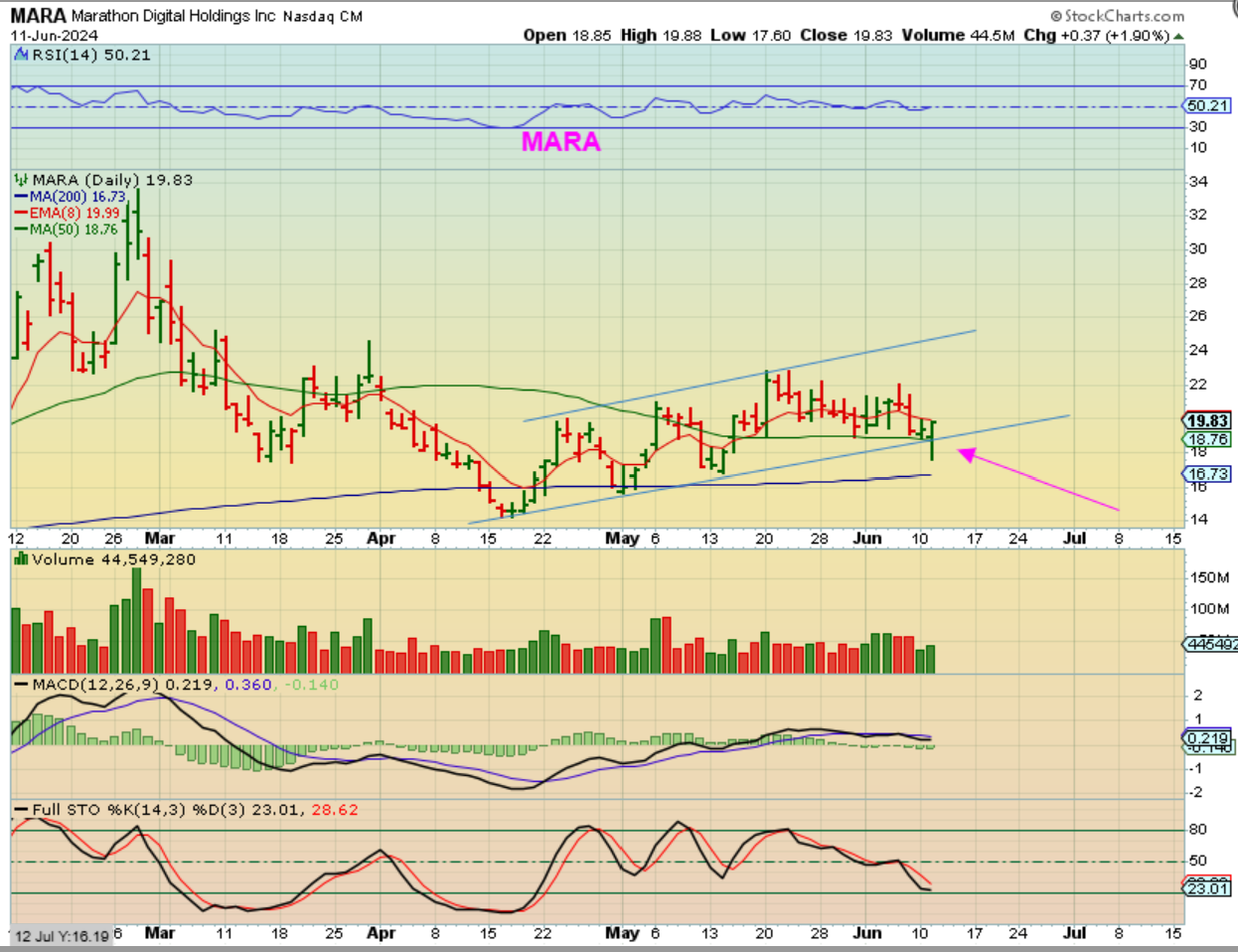Click the Nasdaq CM exchange label
The height and width of the screenshot is (952, 1238).
[x=323, y=16]
